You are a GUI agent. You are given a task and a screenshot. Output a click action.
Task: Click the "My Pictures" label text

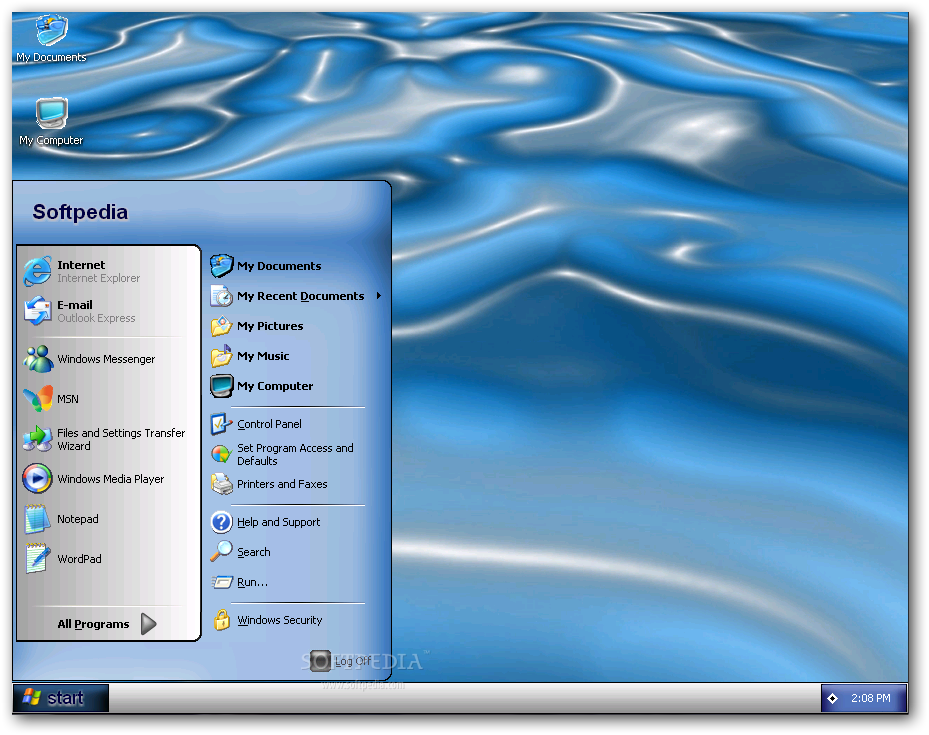(x=270, y=326)
